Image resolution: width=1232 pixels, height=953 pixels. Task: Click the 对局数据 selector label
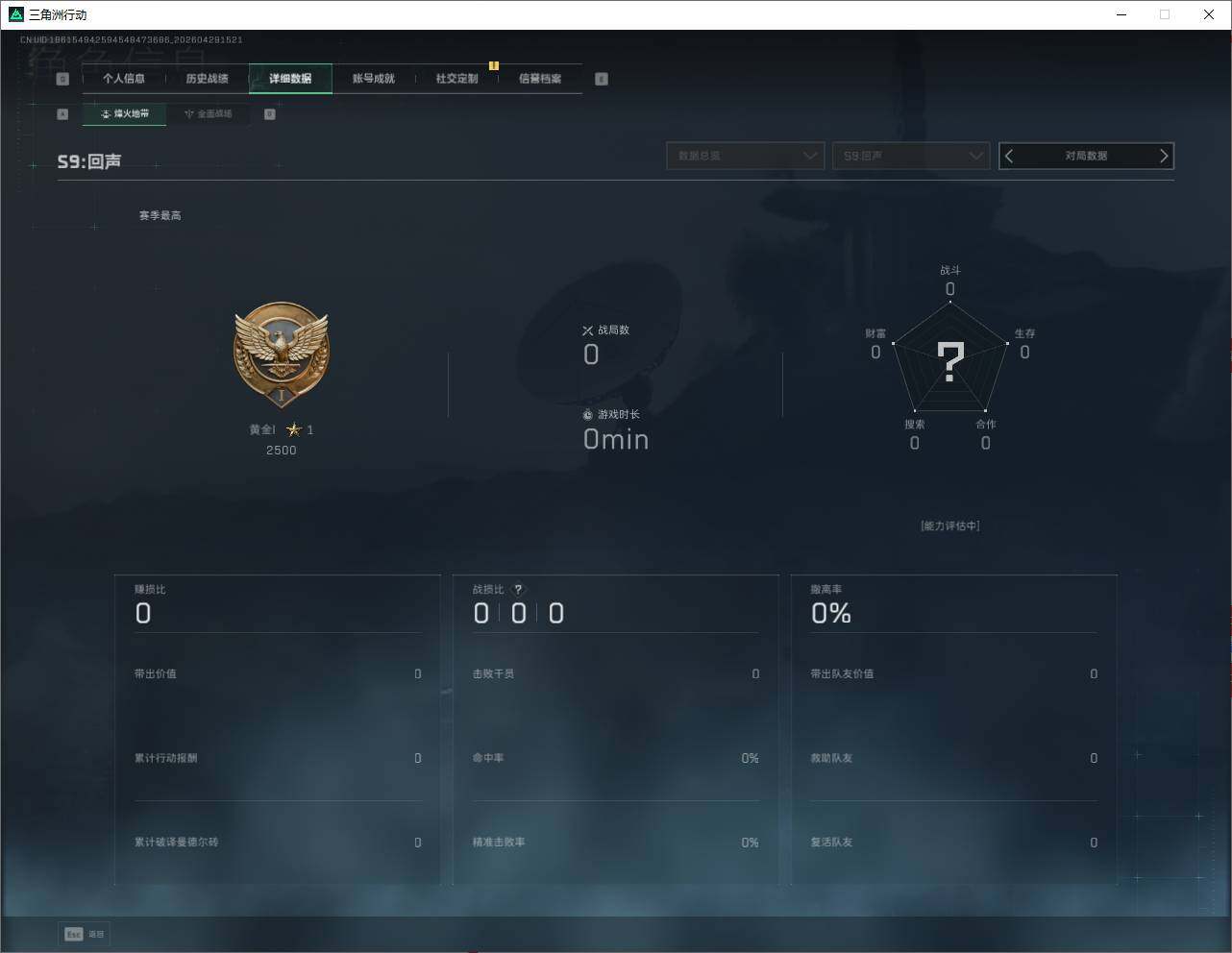pos(1086,156)
